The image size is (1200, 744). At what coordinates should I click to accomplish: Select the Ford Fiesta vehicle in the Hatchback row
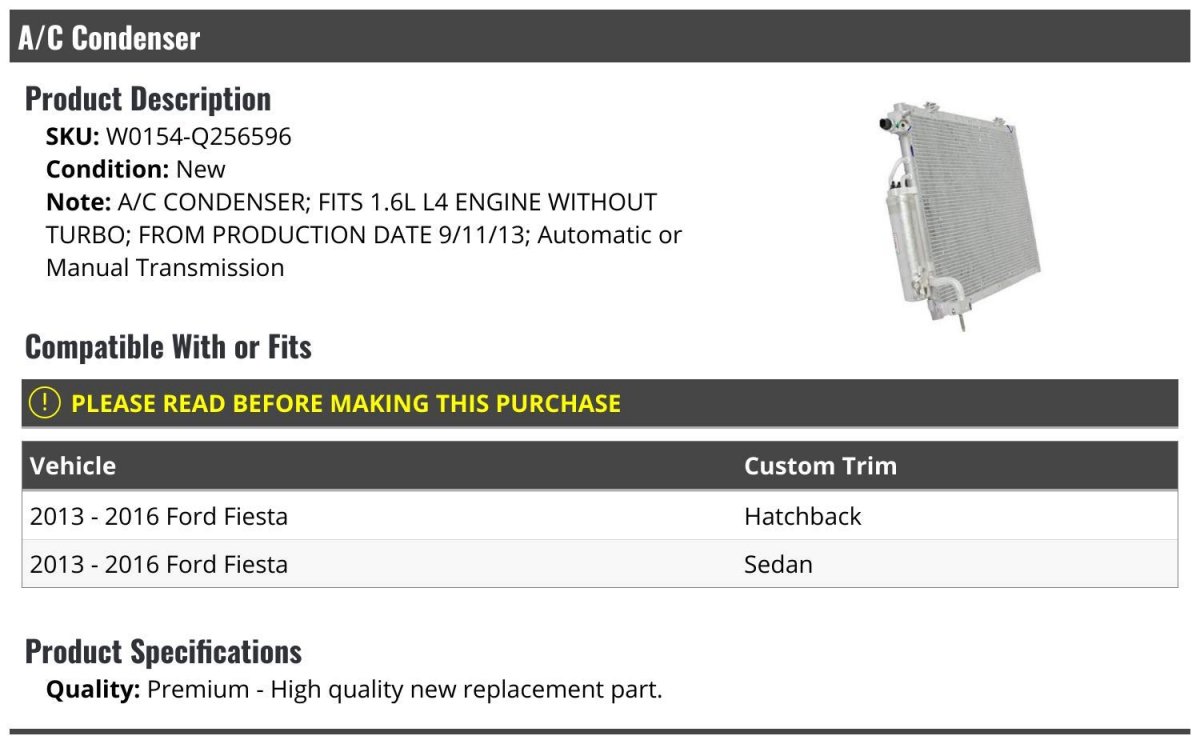point(159,517)
